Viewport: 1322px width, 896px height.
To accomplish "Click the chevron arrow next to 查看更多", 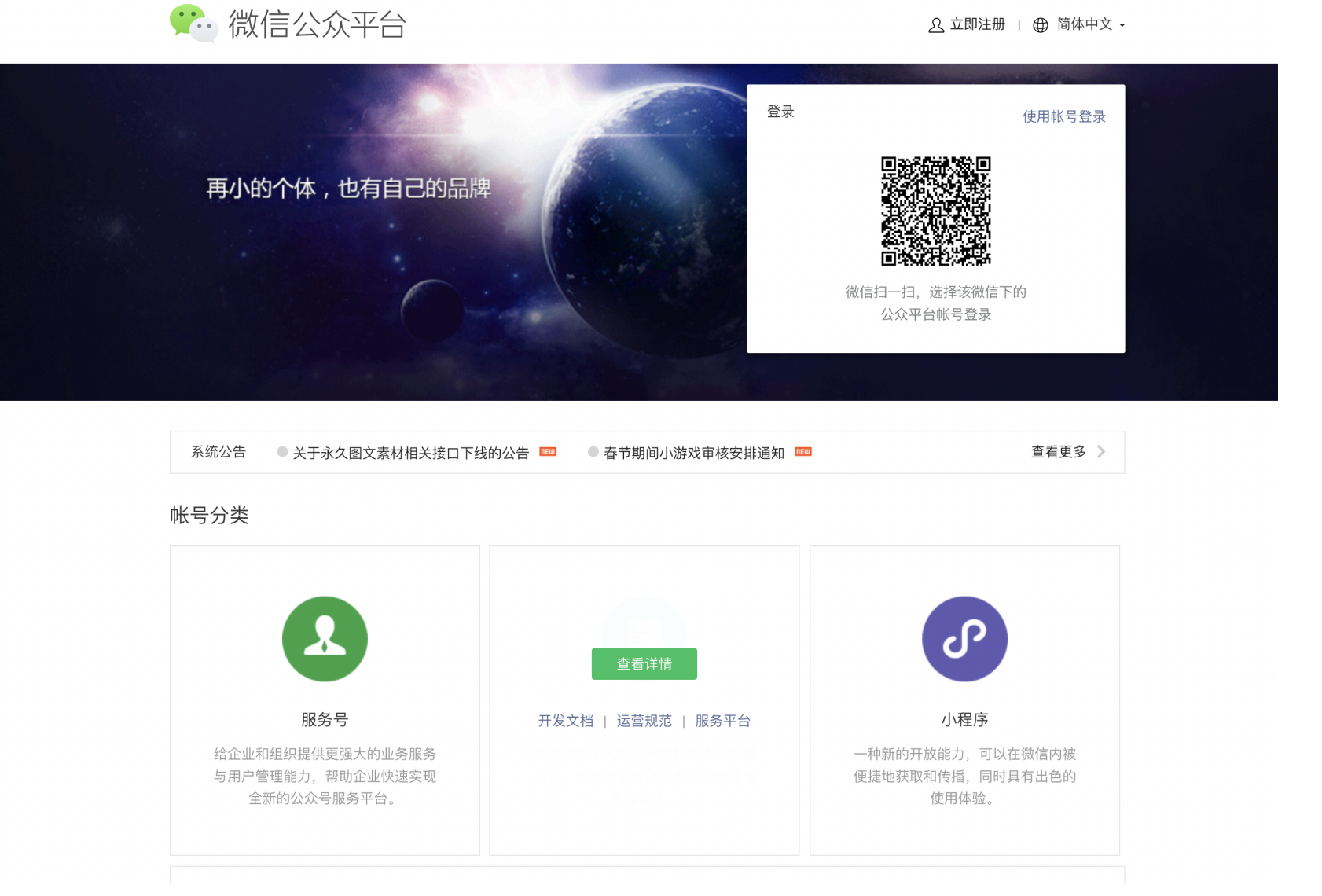I will tap(1101, 452).
